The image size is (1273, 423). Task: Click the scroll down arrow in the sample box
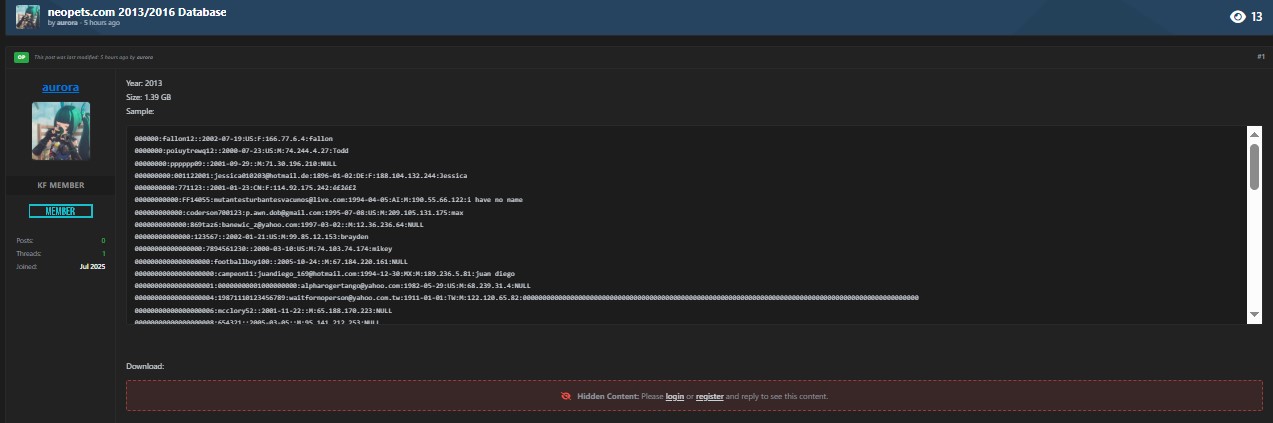pyautogui.click(x=1254, y=315)
